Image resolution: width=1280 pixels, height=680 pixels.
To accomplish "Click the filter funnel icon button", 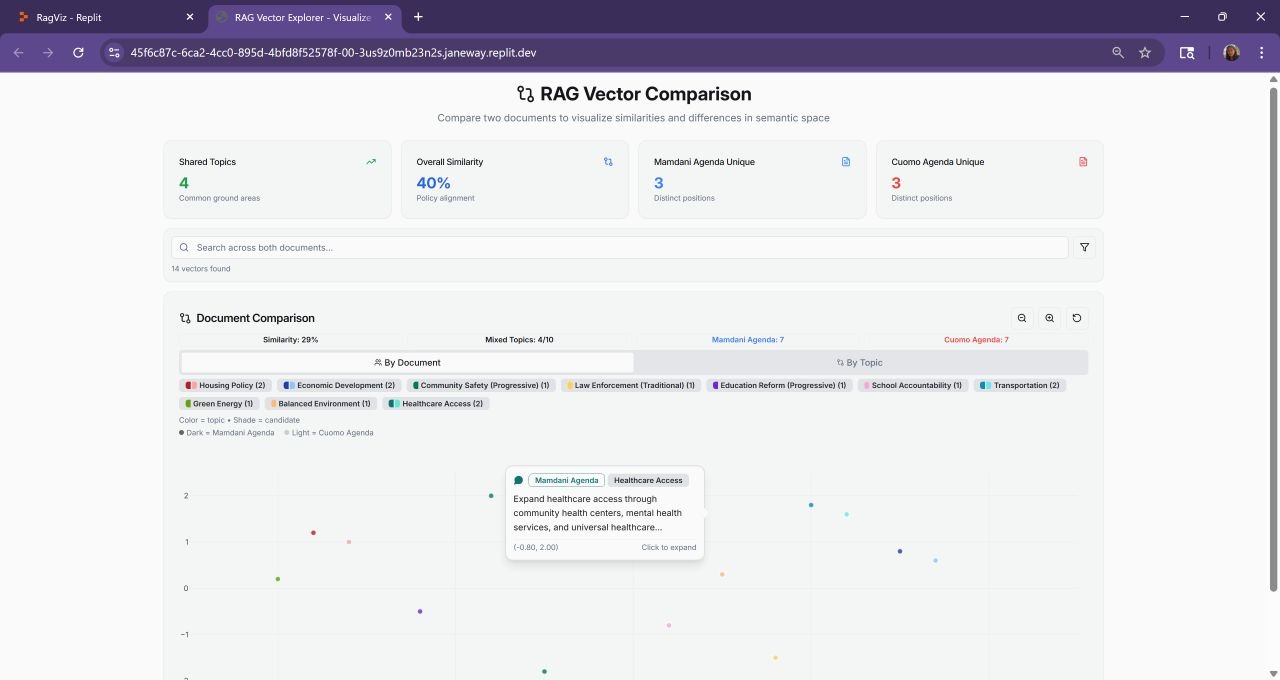I will click(1084, 247).
